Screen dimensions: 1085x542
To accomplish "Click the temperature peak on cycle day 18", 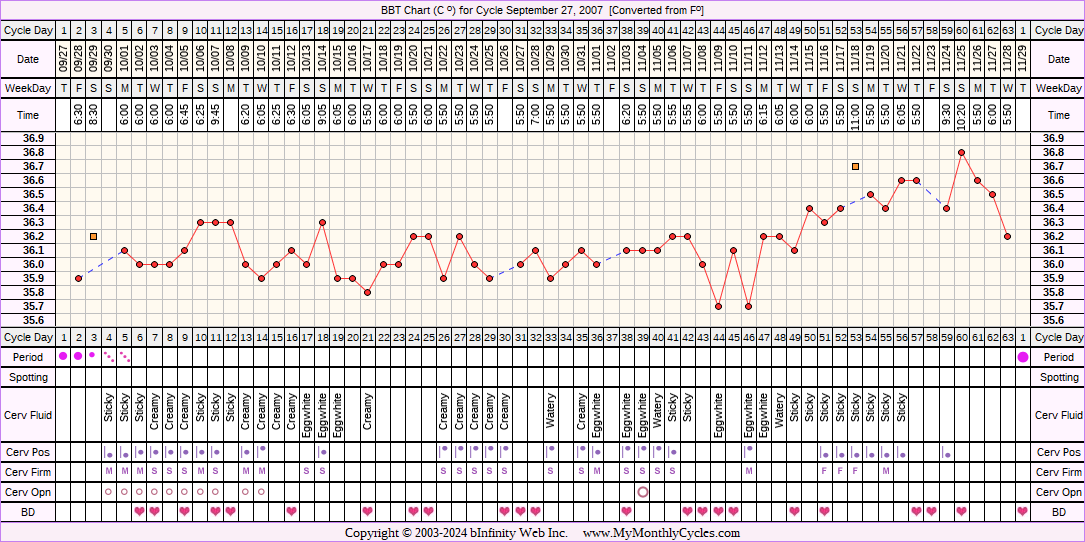I will click(322, 222).
